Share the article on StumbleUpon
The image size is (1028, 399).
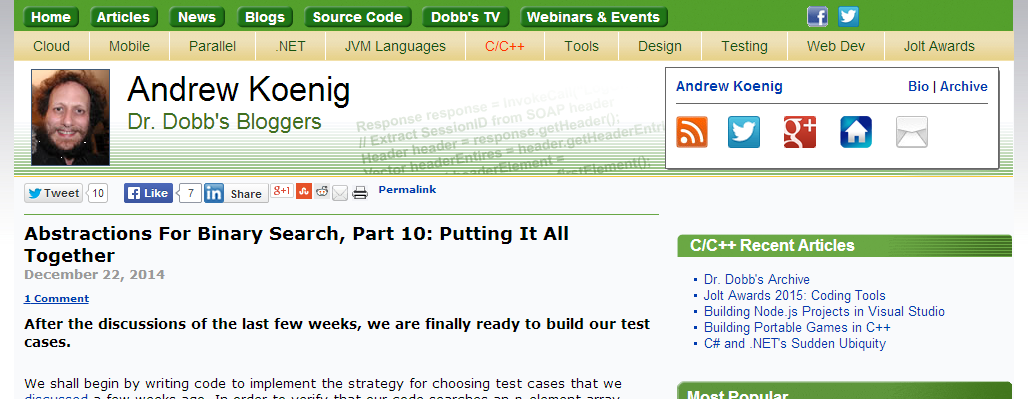coord(304,191)
